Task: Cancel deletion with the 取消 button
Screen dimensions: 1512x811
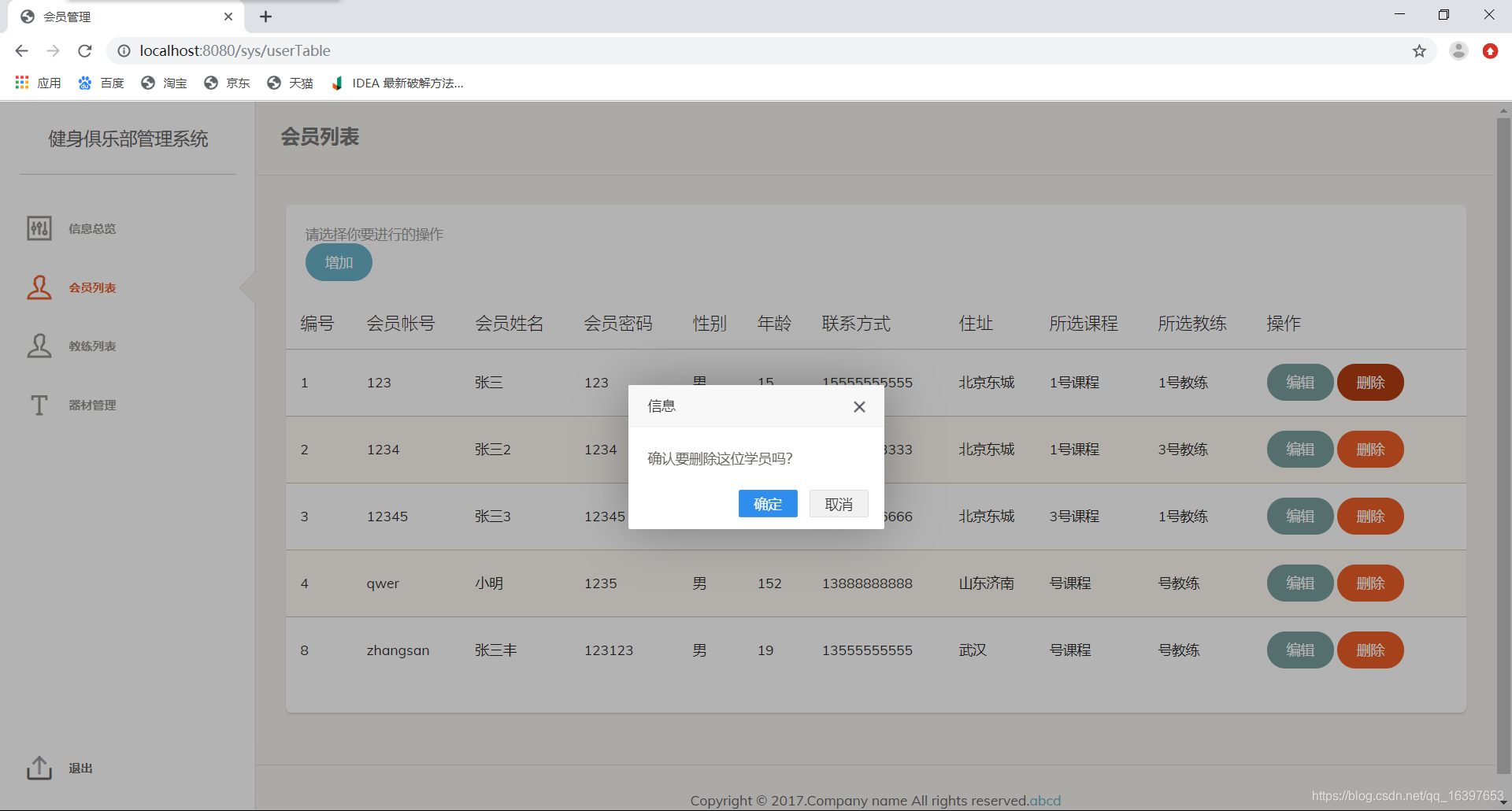Action: pyautogui.click(x=839, y=504)
